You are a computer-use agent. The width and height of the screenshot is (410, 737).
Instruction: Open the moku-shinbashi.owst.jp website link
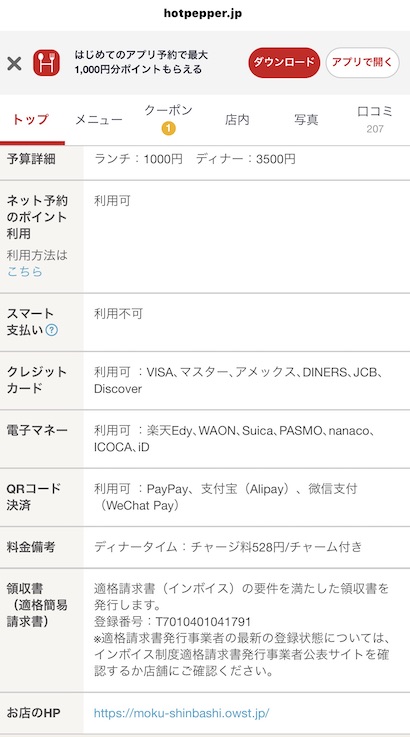pos(181,713)
